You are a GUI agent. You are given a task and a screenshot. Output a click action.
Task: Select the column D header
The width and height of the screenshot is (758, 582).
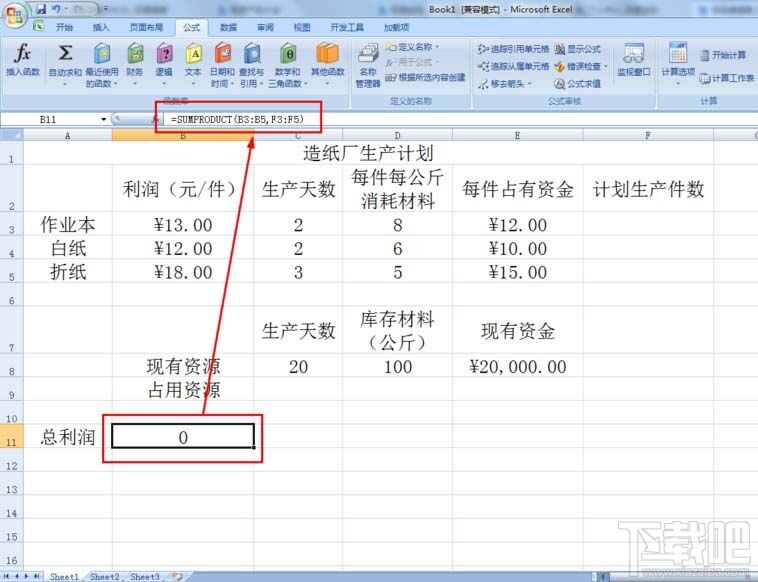point(397,135)
